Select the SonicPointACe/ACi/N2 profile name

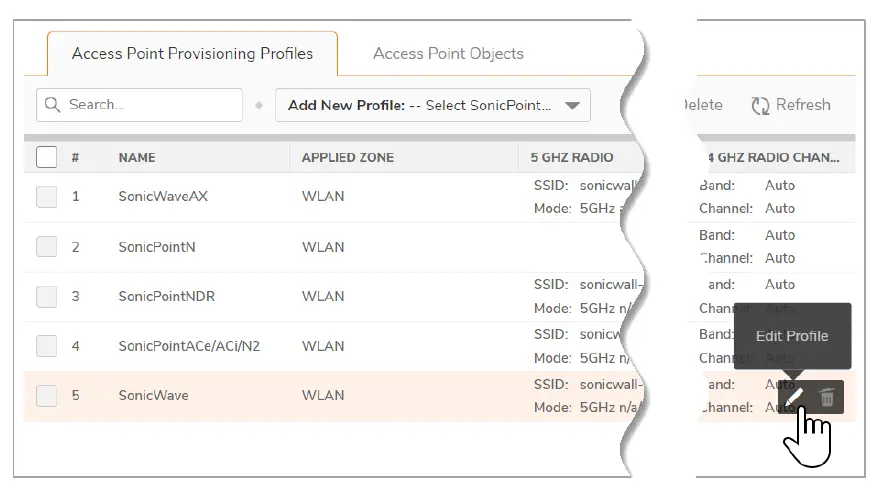pos(189,346)
